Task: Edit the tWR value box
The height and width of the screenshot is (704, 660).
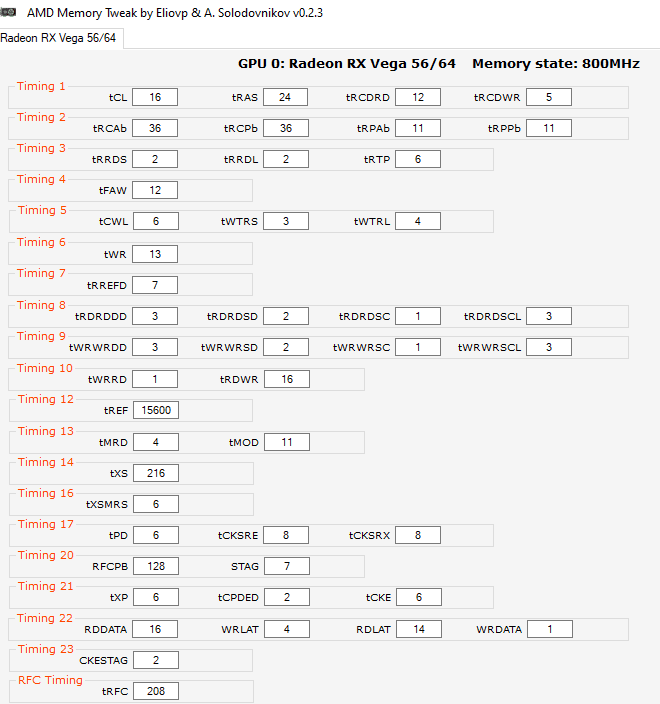Action: (155, 254)
